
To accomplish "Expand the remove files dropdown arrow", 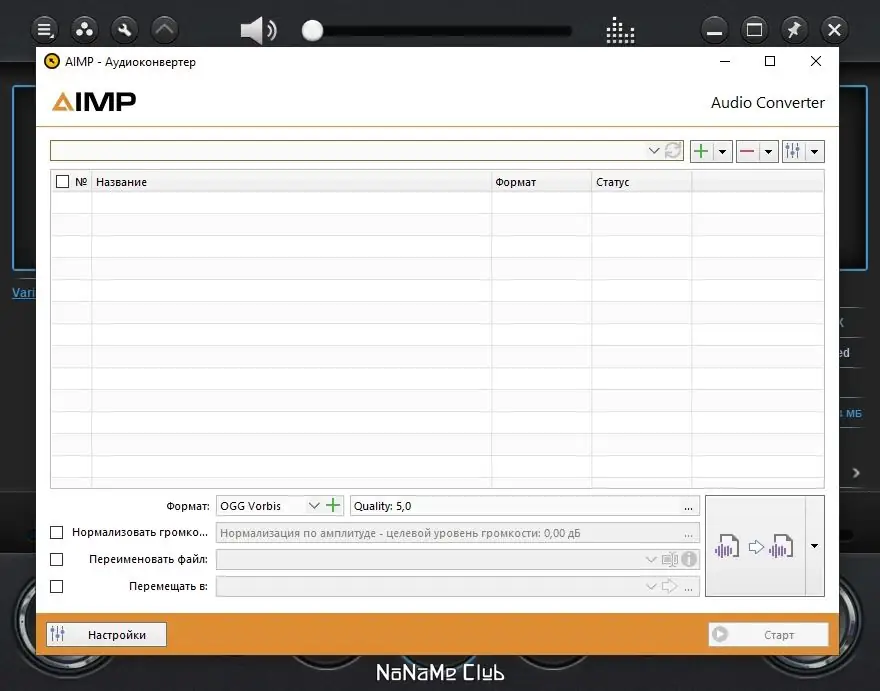I will tap(768, 151).
